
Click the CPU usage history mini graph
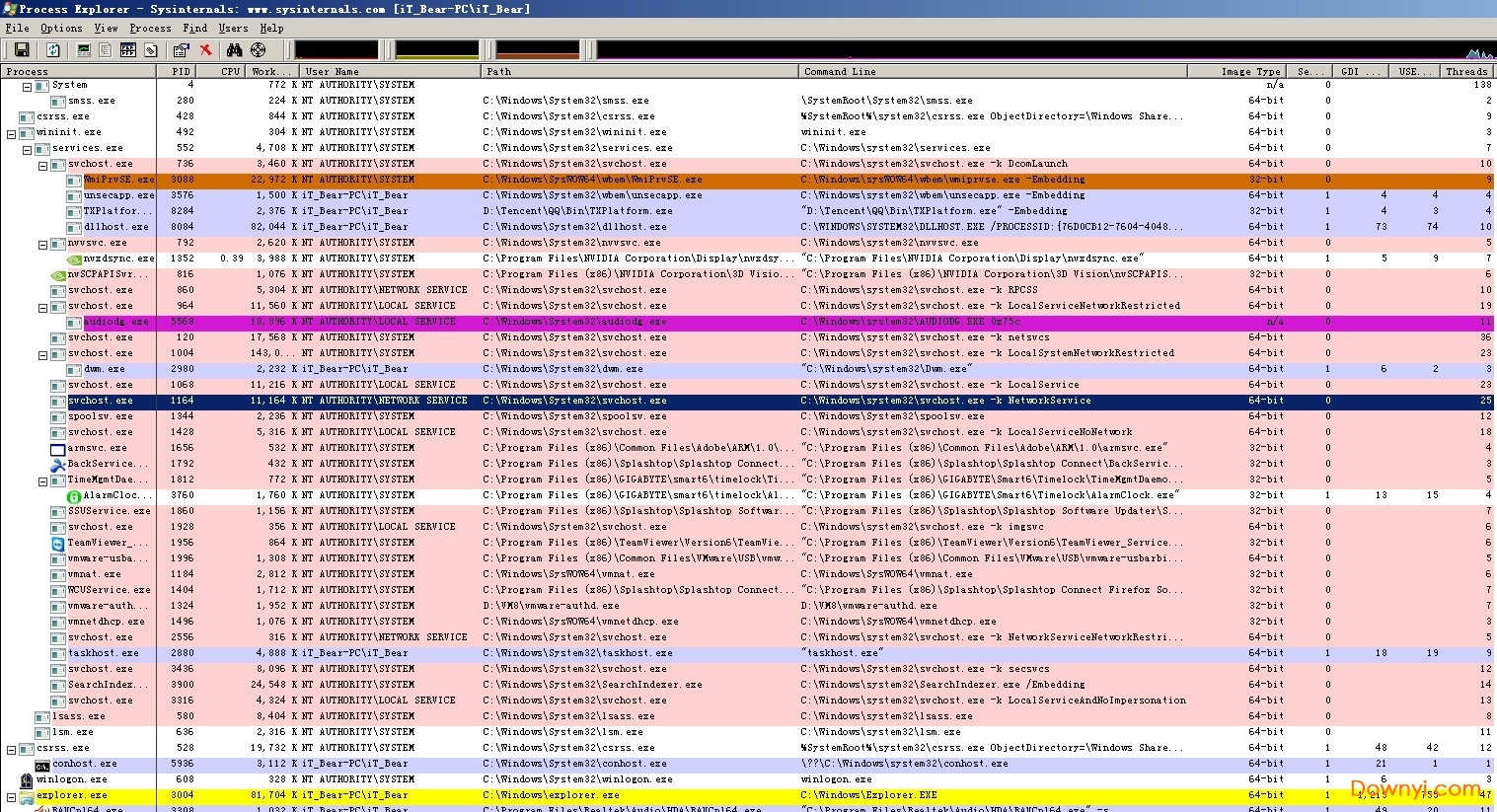pos(336,49)
